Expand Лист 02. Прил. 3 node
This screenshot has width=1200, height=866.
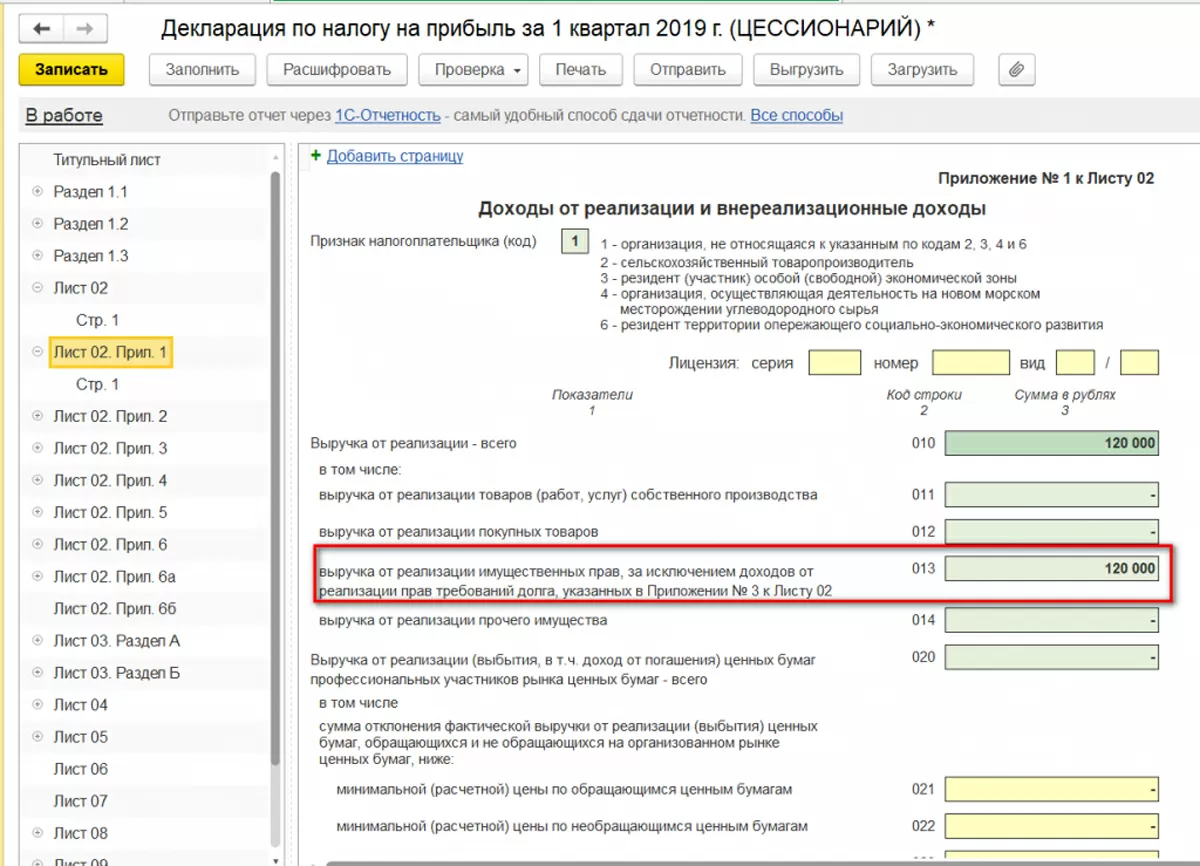(38, 448)
